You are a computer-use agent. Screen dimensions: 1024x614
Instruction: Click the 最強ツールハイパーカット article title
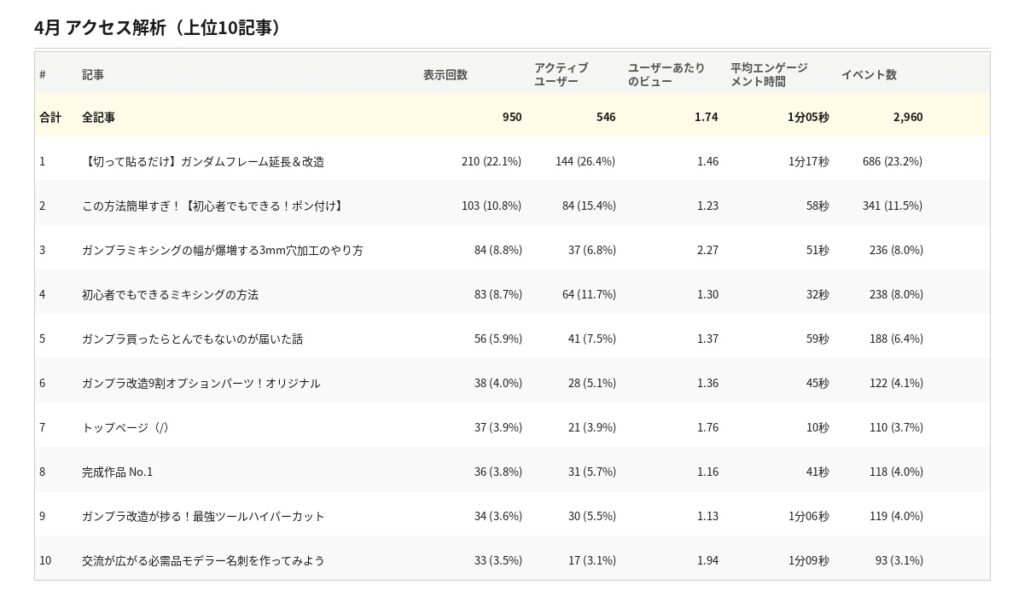(203, 516)
